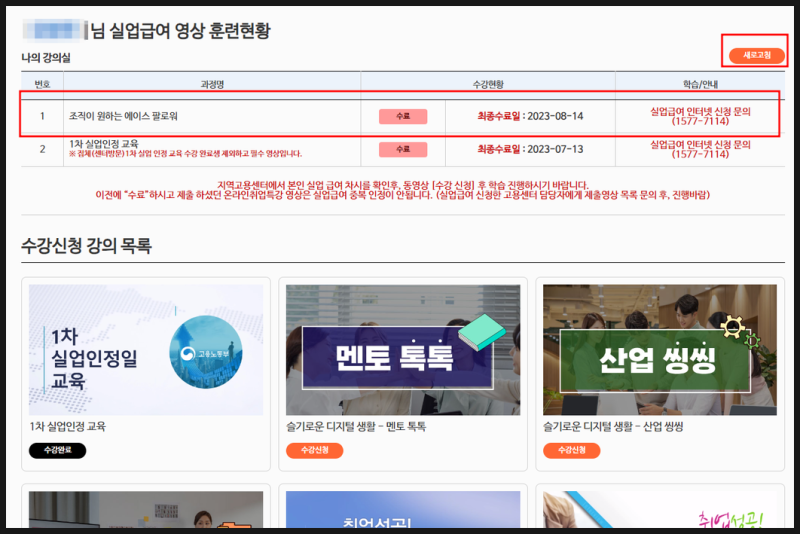
Task: Select 1차 실업인정 교육 row title in table
Action: (x=104, y=144)
